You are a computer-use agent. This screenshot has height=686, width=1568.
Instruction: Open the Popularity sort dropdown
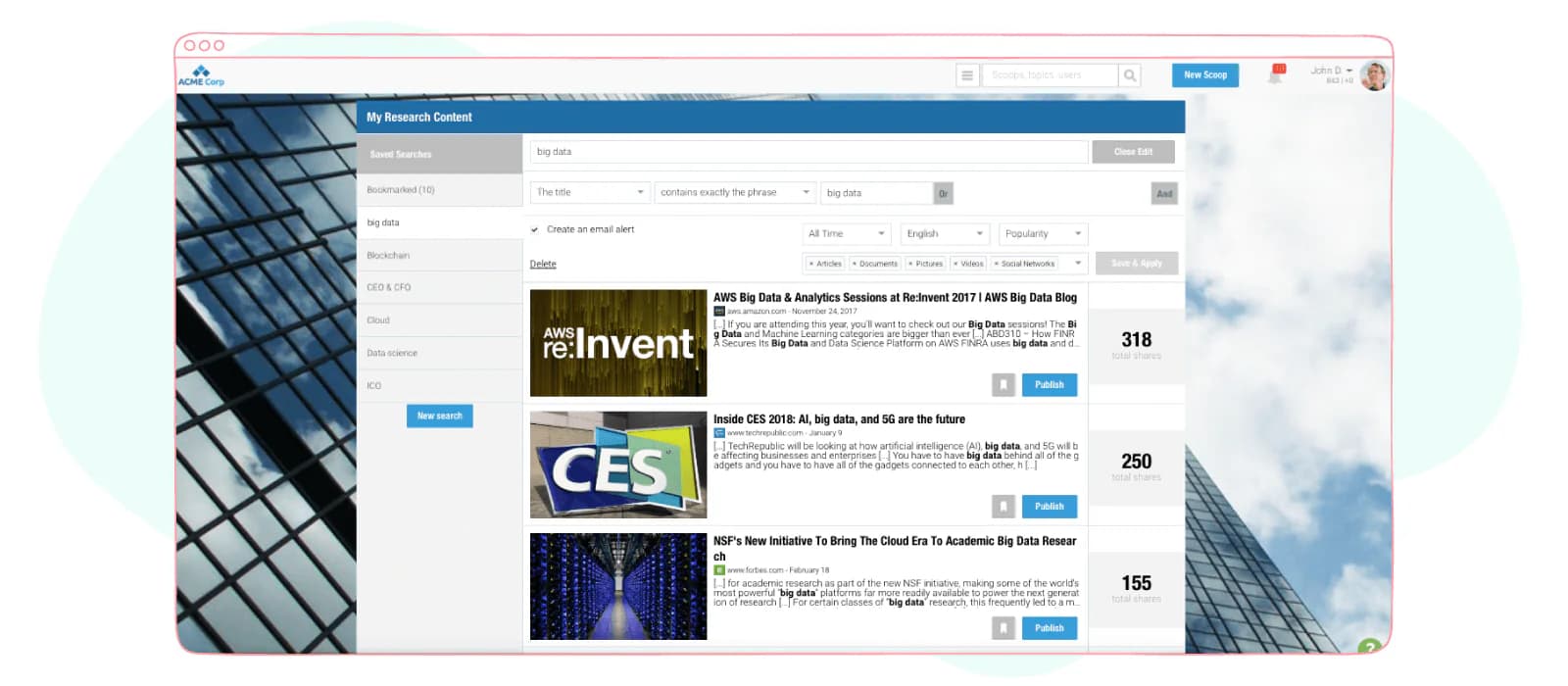click(x=1043, y=234)
